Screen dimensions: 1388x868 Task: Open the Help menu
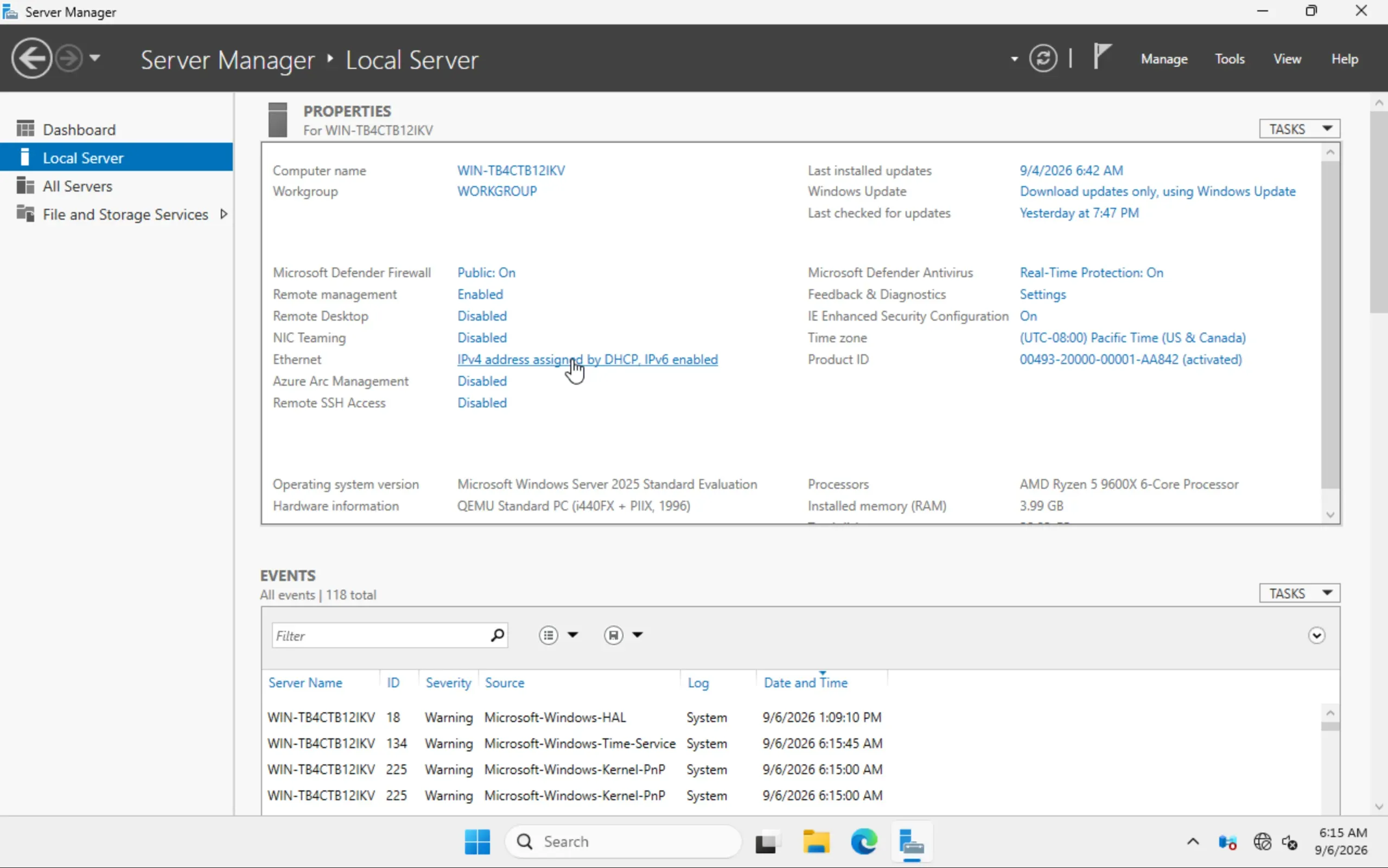[1345, 59]
